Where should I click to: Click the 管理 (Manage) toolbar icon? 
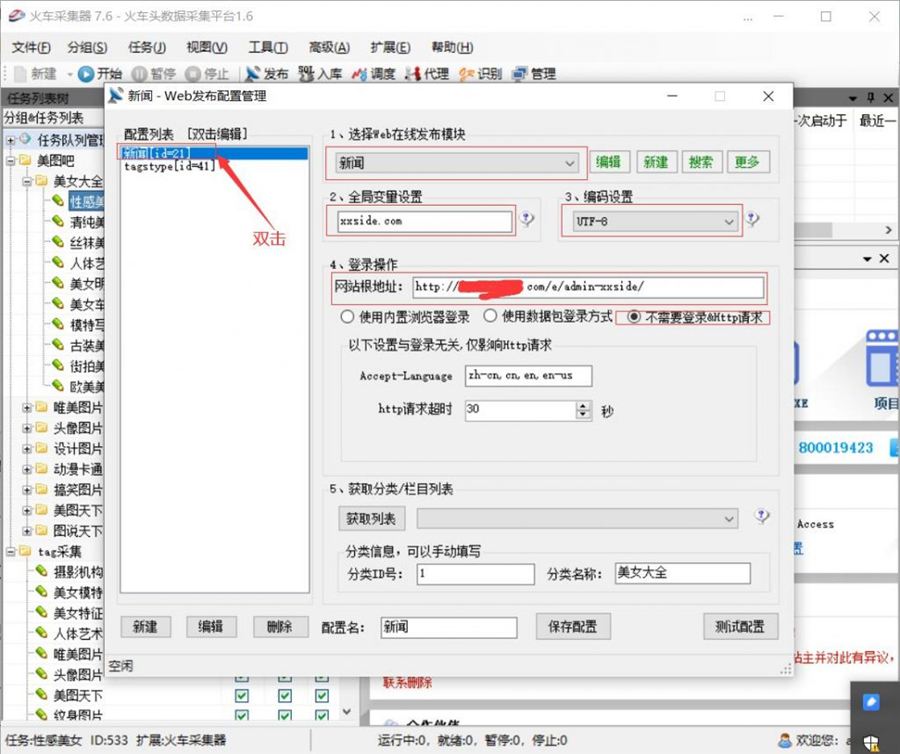(521, 74)
